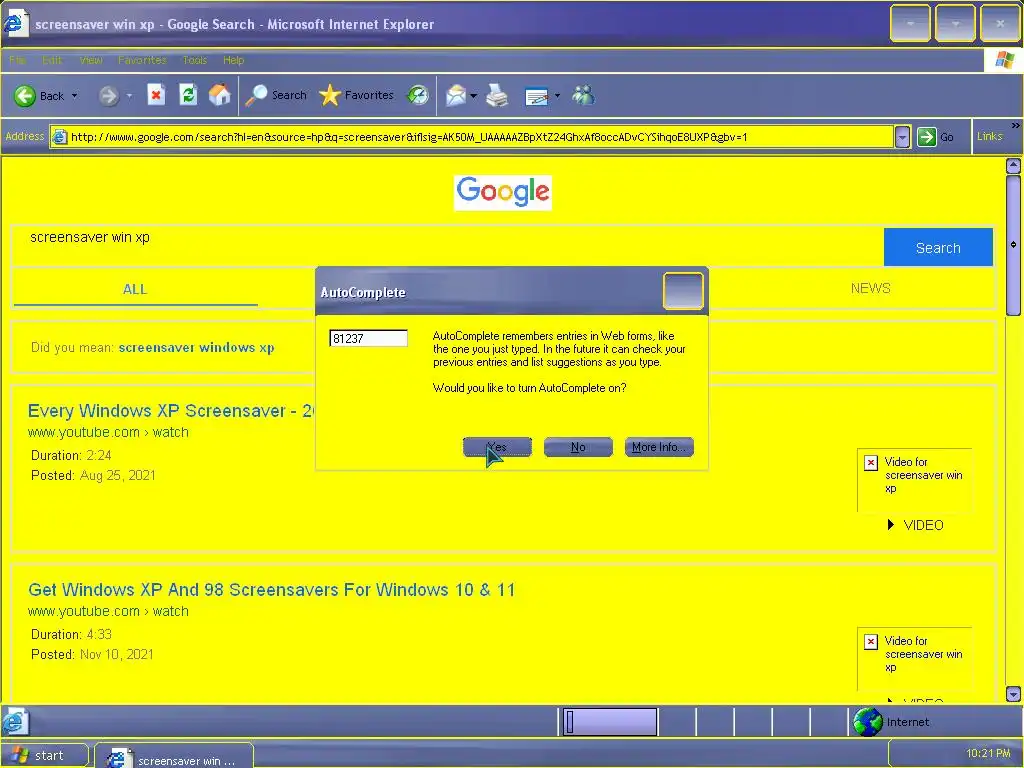Screen dimensions: 1024x768
Task: Open the Back history dropdown arrow
Action: click(74, 96)
